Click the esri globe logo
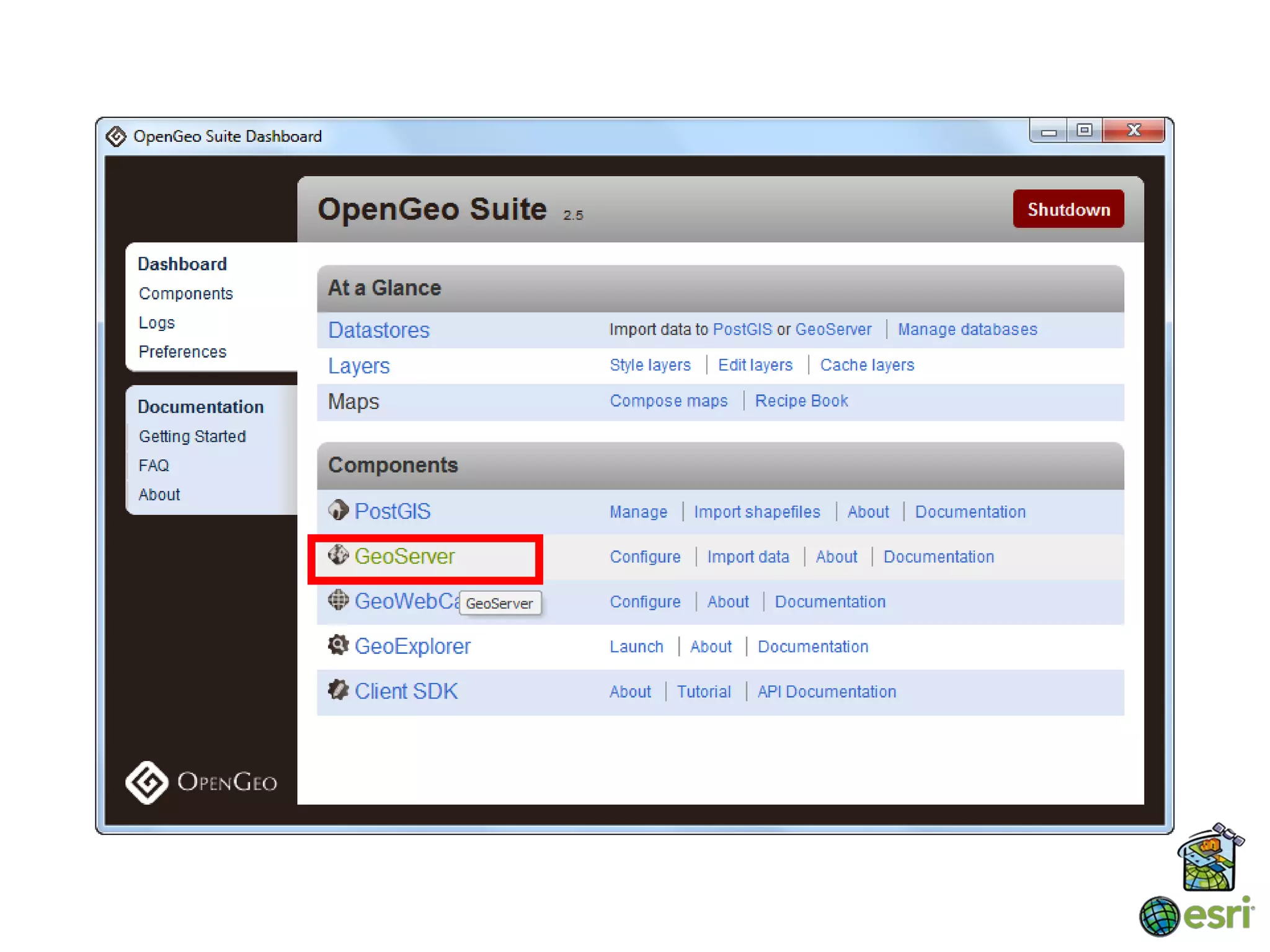Screen dimensions: 1270x952 [x=1158, y=916]
